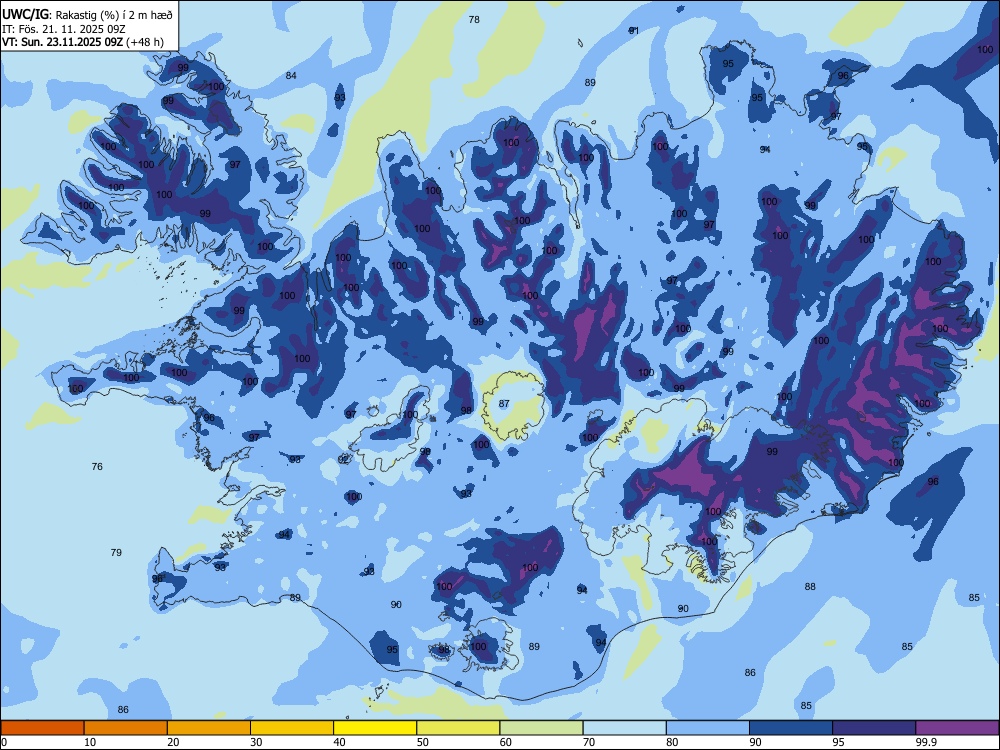Click the humidity value '78' at the top
The image size is (1000, 750).
click(474, 20)
